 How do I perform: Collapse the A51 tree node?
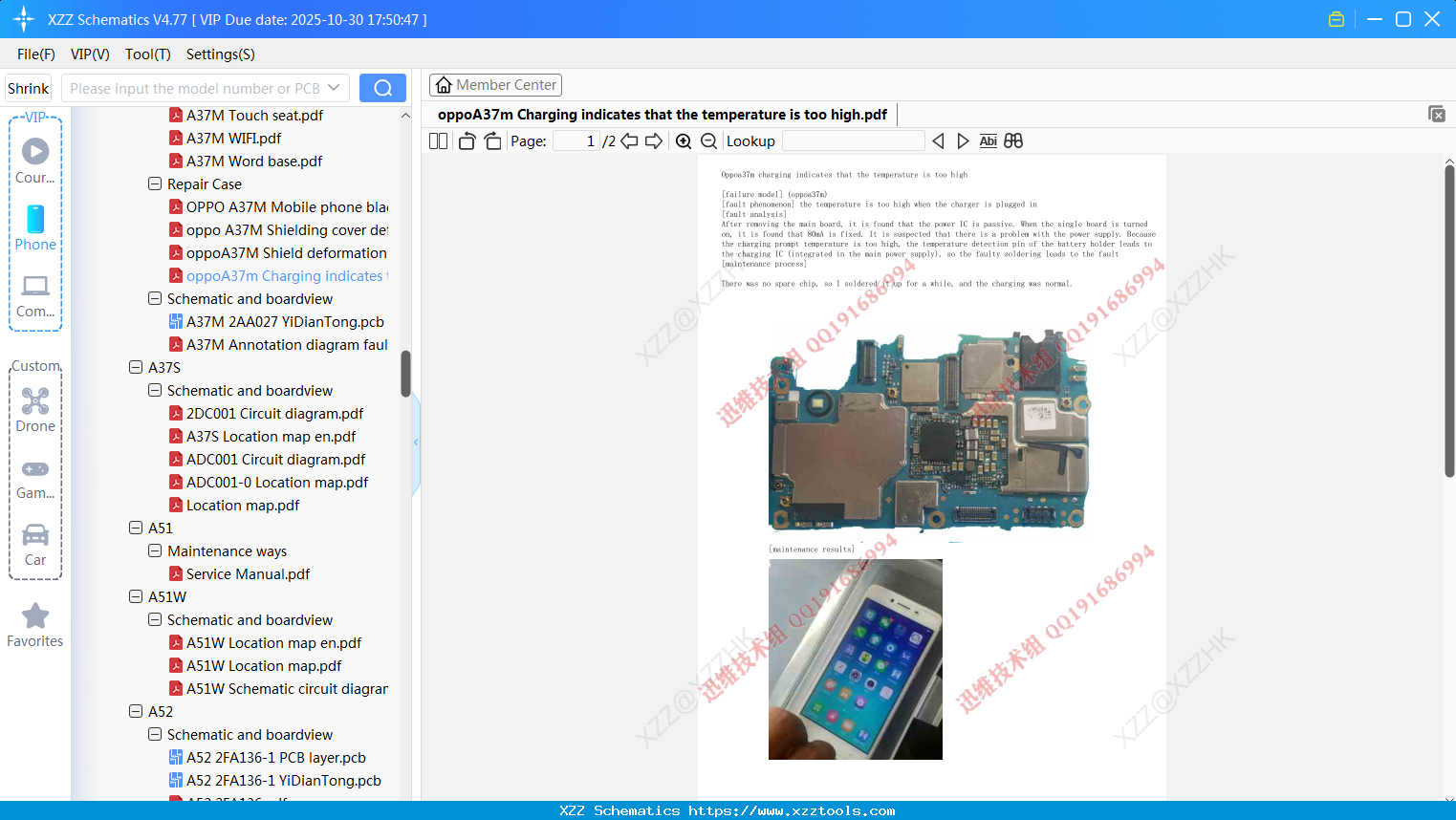pos(136,528)
